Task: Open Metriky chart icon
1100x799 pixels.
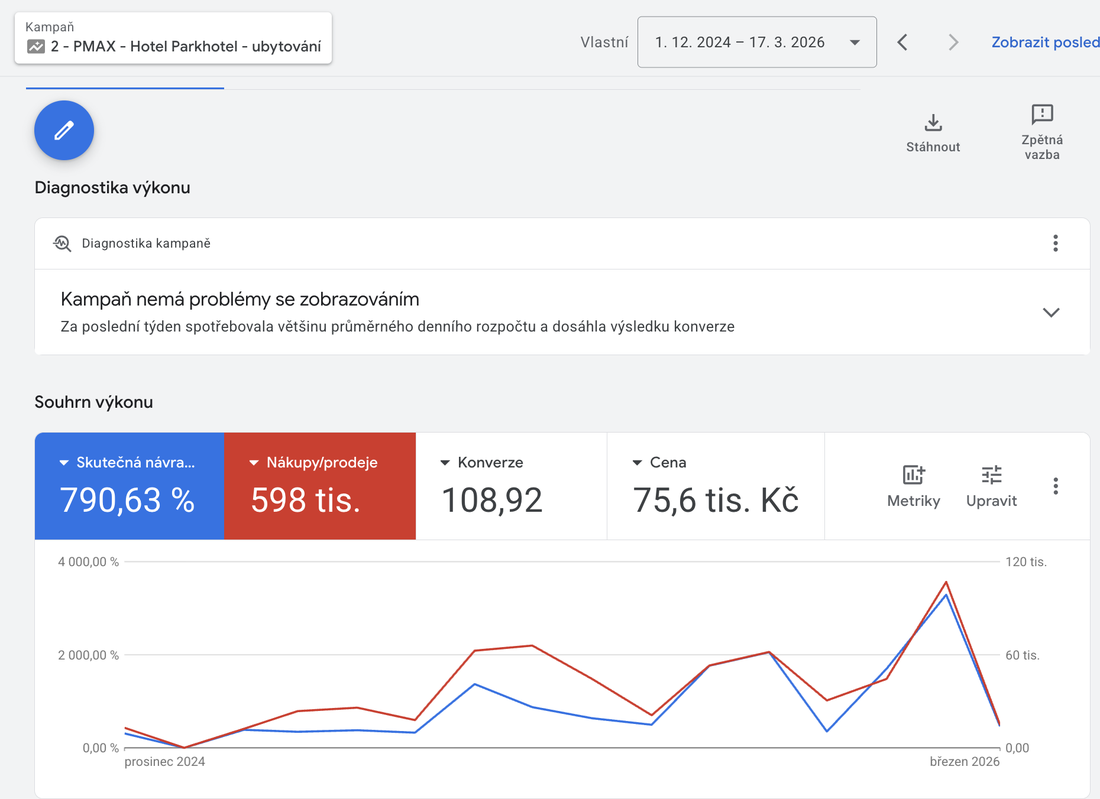Action: tap(913, 475)
